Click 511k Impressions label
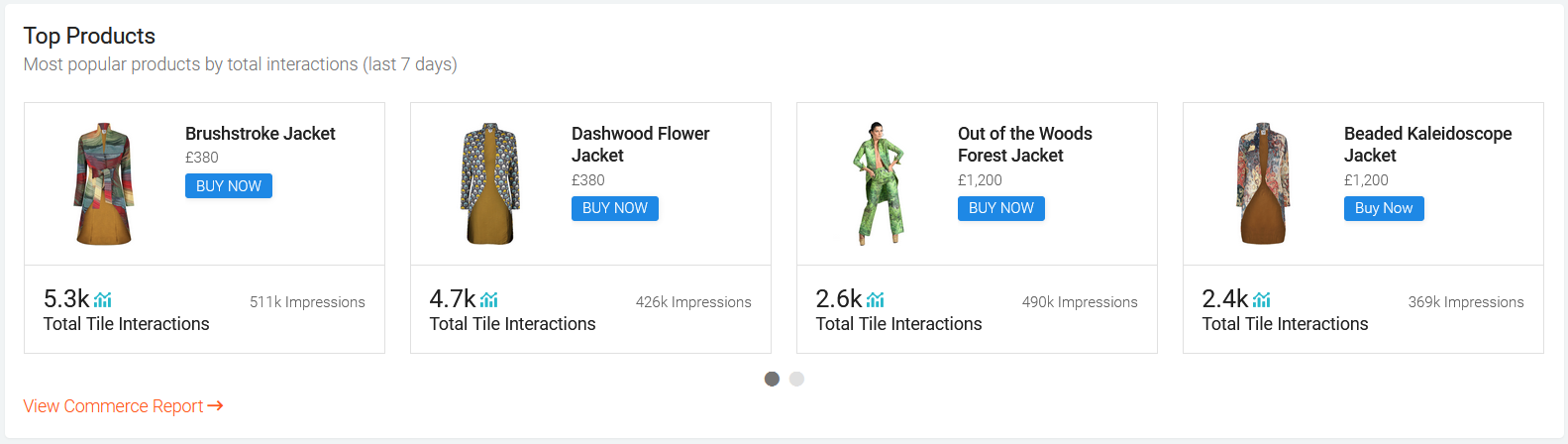The height and width of the screenshot is (444, 1568). 307,302
